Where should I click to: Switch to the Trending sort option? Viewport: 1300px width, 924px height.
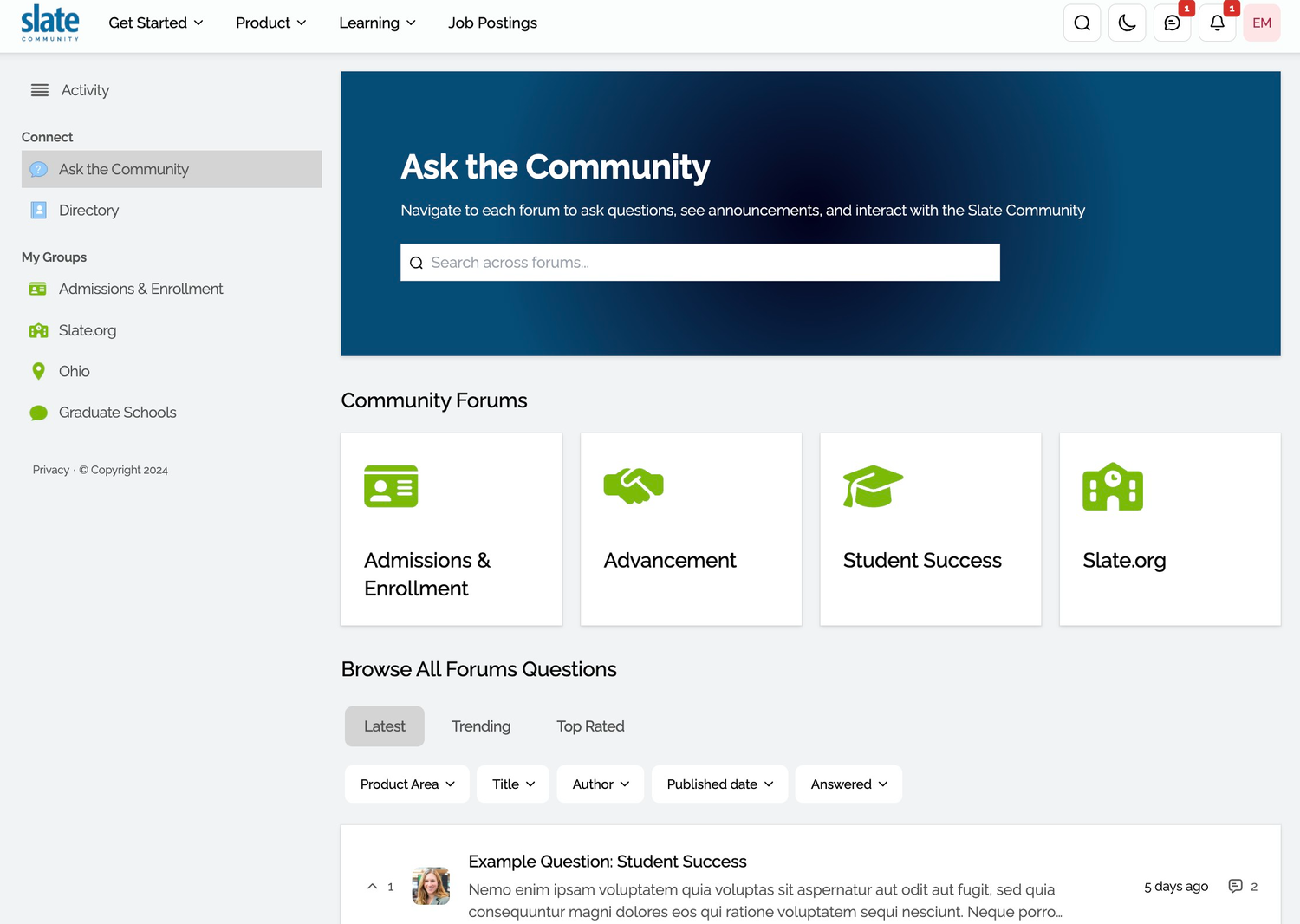click(481, 726)
